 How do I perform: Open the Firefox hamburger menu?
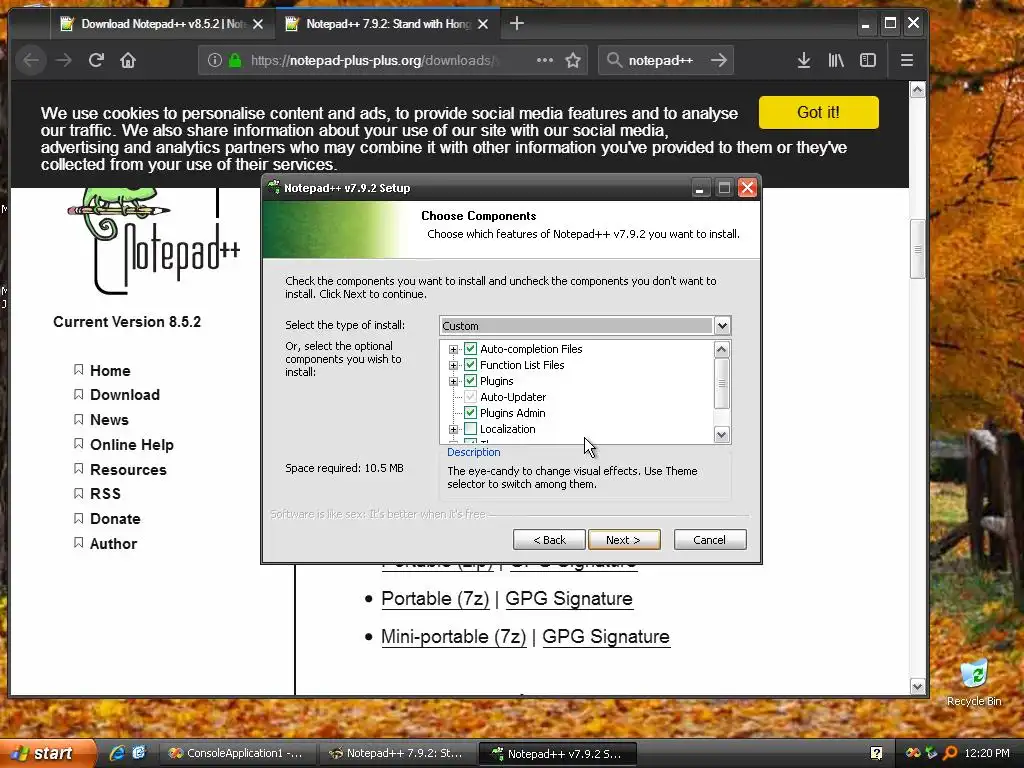tap(907, 60)
